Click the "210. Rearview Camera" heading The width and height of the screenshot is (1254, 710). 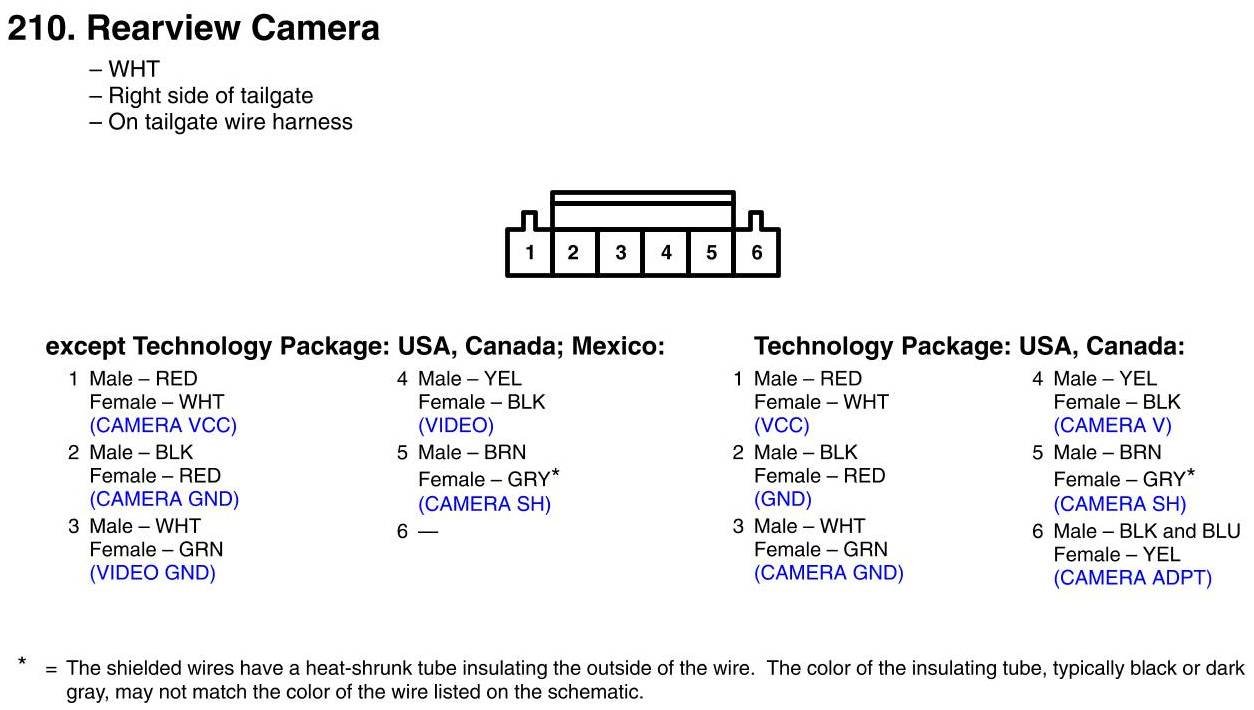coord(194,28)
